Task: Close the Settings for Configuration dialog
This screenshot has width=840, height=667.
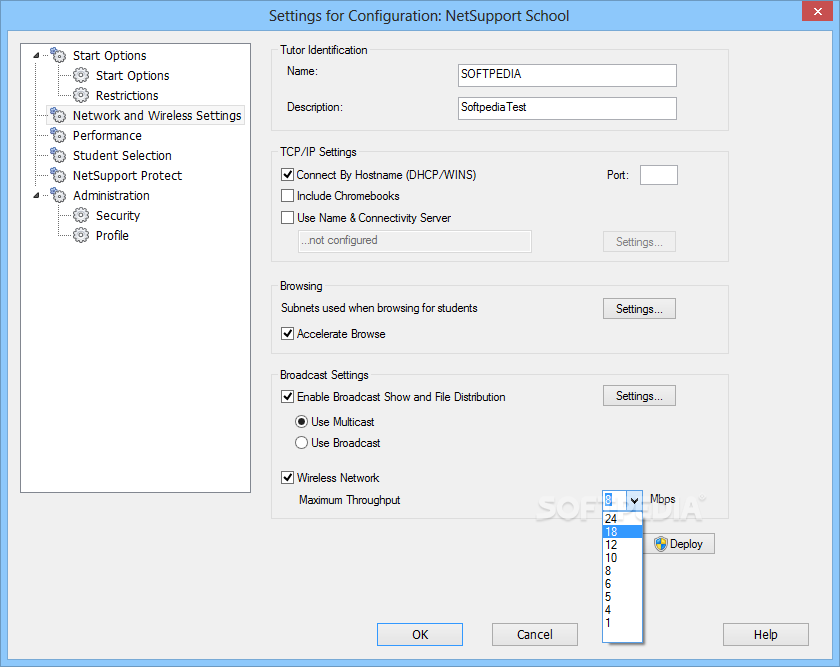Action: pyautogui.click(x=818, y=11)
